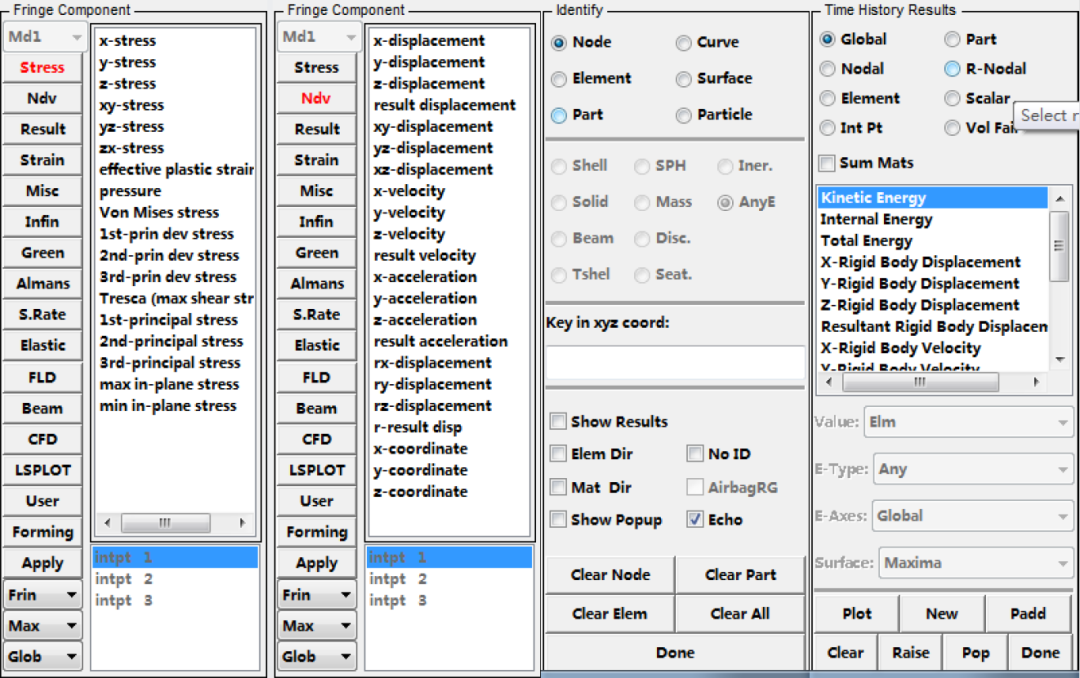Click the red highlighted Ndv button
This screenshot has width=1080, height=678.
tap(316, 99)
